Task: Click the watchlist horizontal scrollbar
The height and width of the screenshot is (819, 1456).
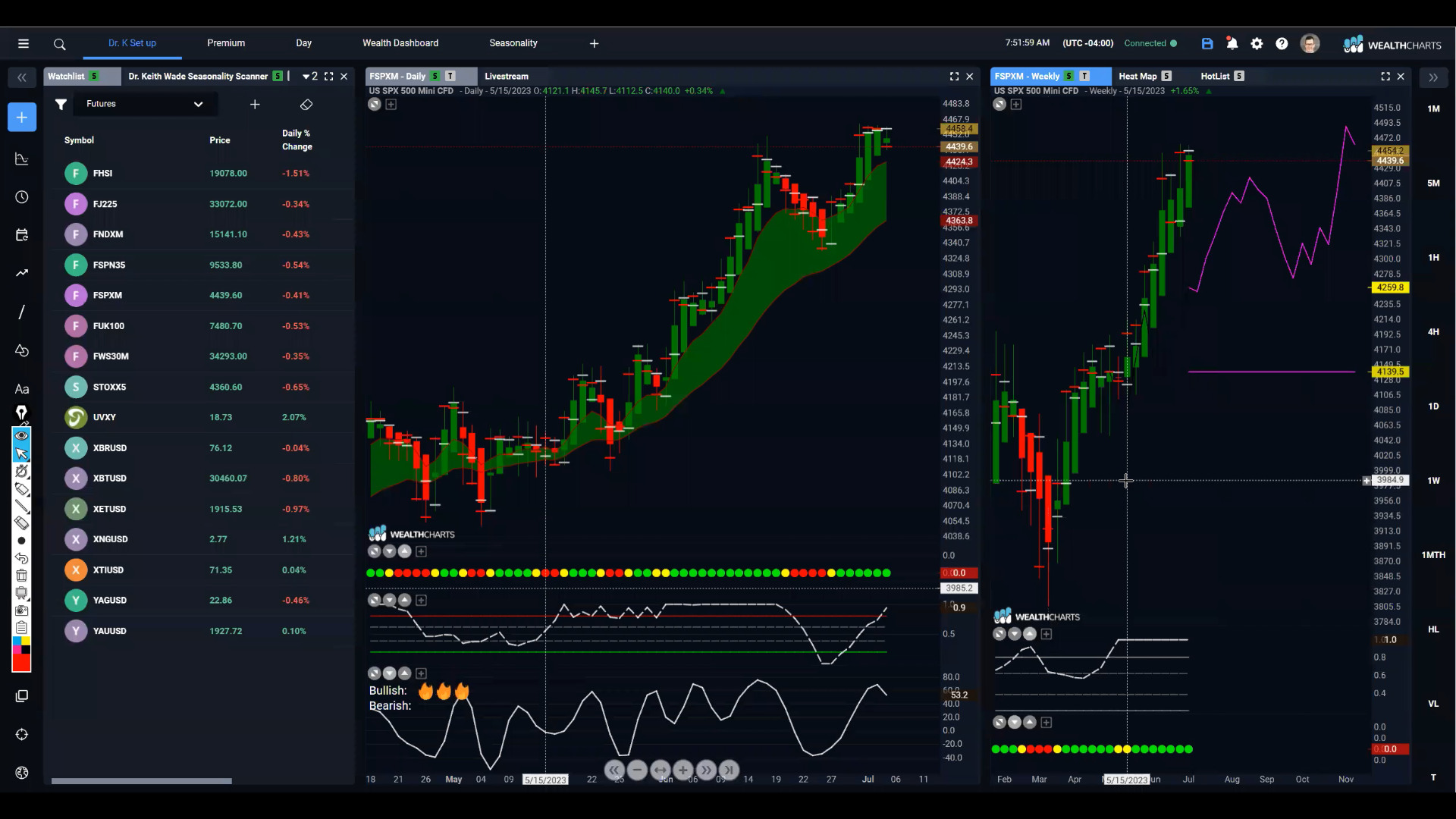Action: tap(142, 781)
